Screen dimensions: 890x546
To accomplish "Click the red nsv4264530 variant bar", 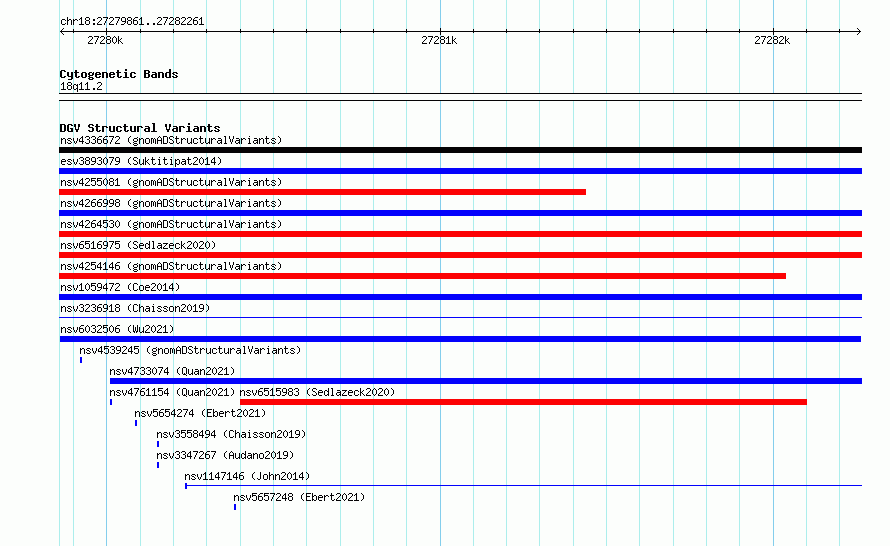I will pos(460,234).
